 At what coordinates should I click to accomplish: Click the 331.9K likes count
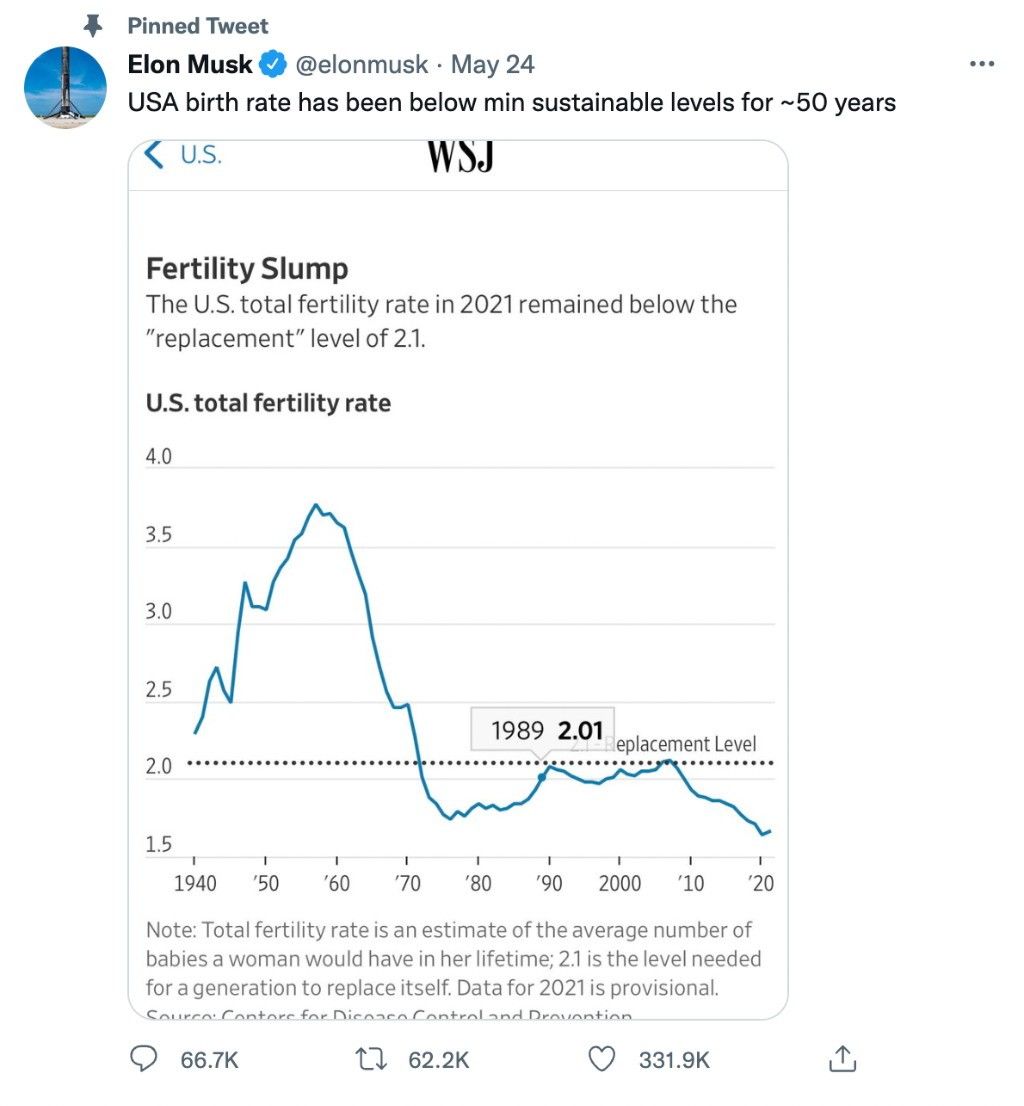pos(674,1060)
